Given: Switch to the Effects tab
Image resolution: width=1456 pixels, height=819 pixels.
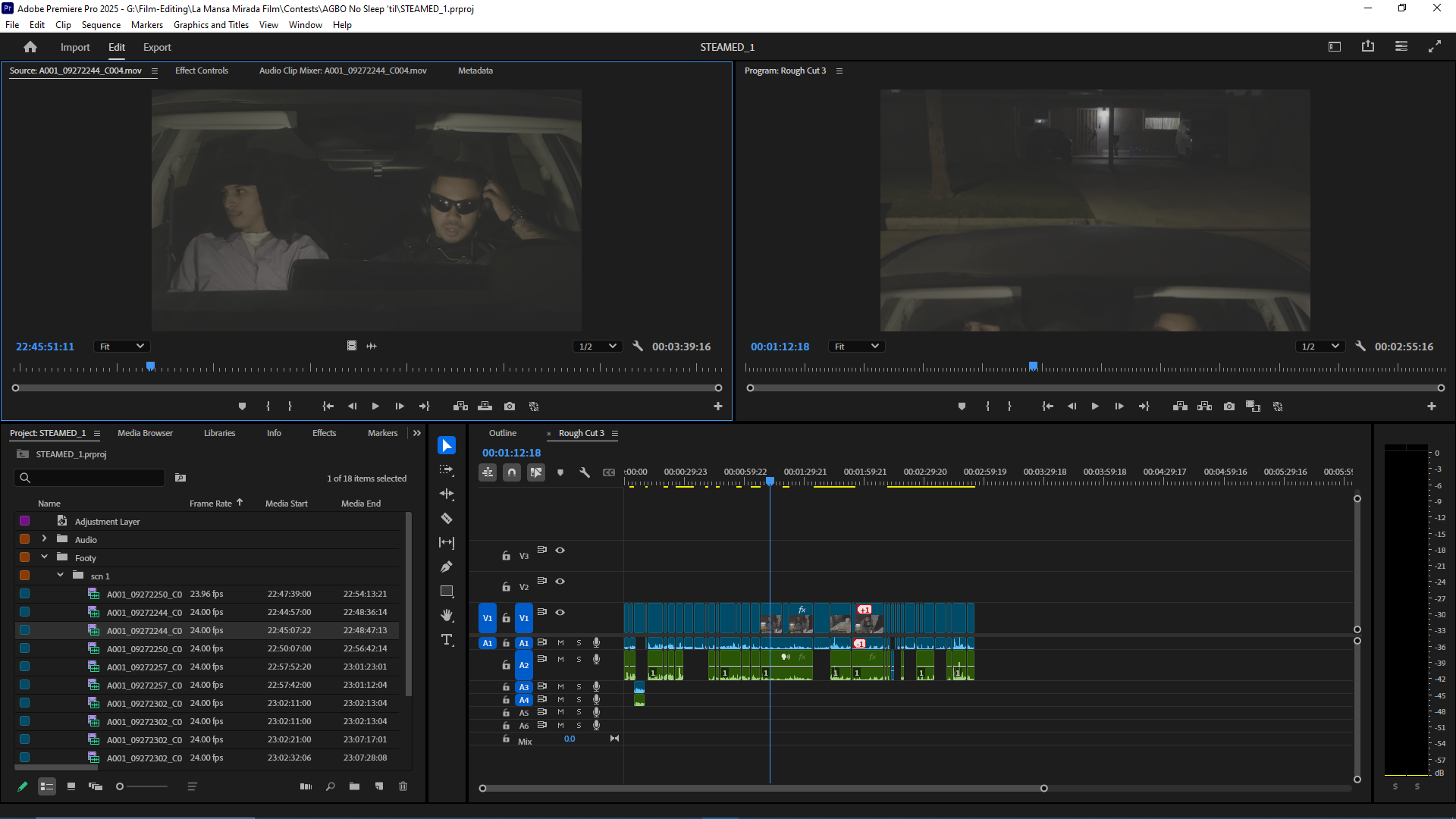Looking at the screenshot, I should (324, 433).
